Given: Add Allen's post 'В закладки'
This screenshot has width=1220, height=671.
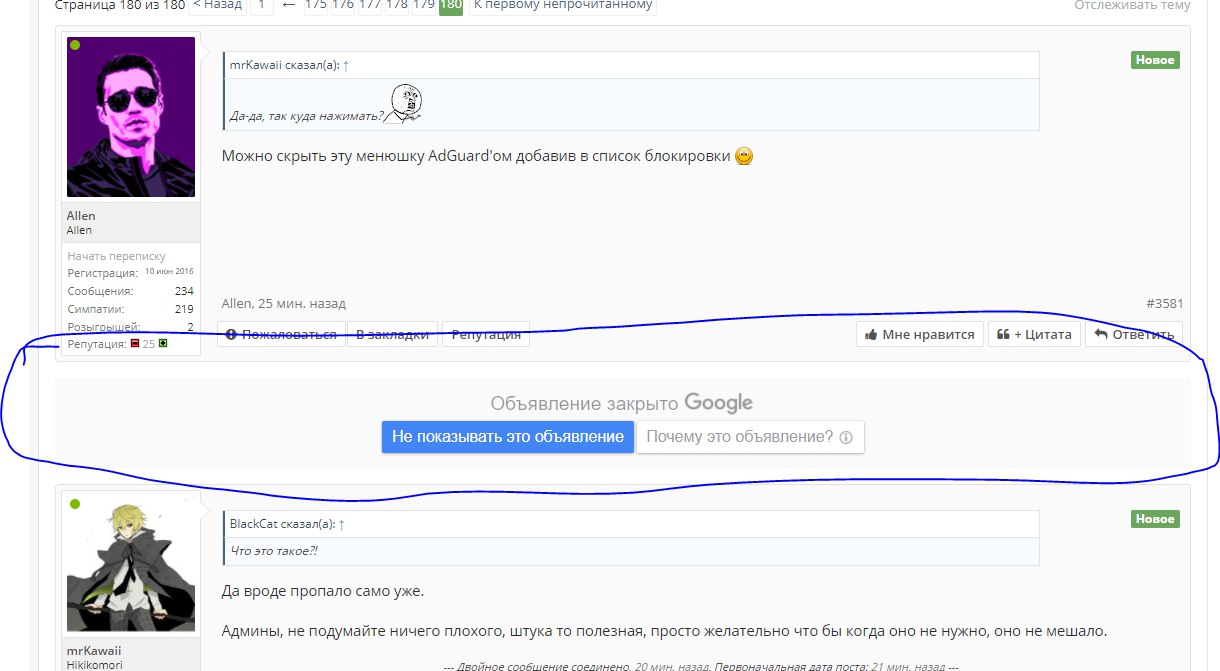Looking at the screenshot, I should click(392, 334).
